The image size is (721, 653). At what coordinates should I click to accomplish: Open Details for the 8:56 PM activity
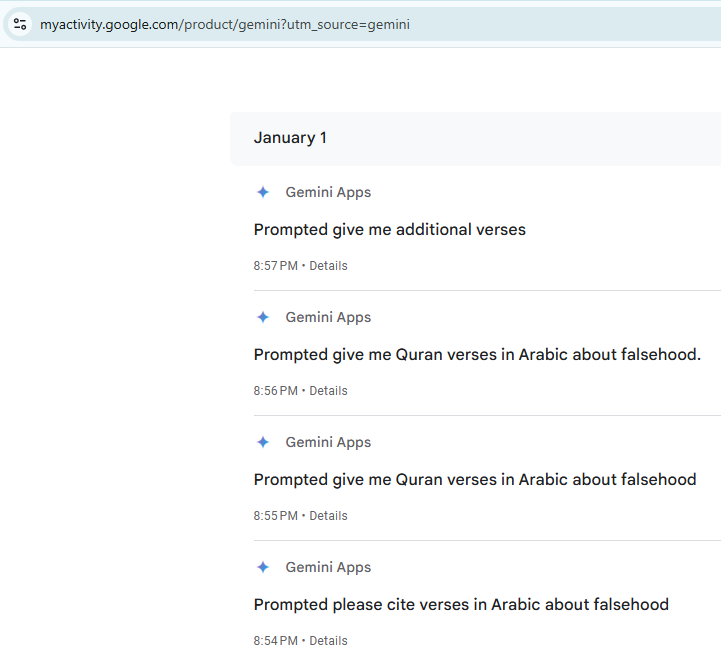328,391
